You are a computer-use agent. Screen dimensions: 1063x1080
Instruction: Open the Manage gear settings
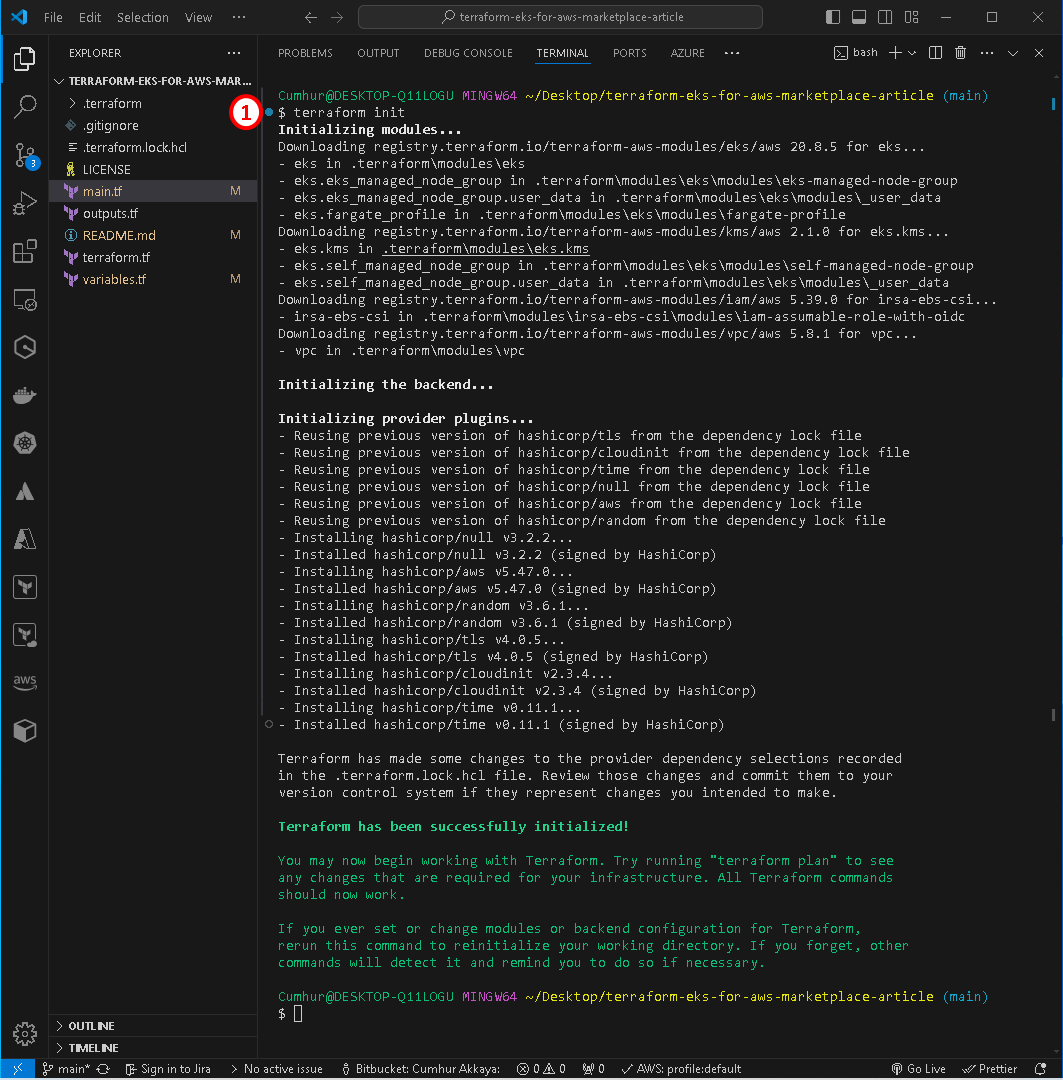tap(25, 1033)
